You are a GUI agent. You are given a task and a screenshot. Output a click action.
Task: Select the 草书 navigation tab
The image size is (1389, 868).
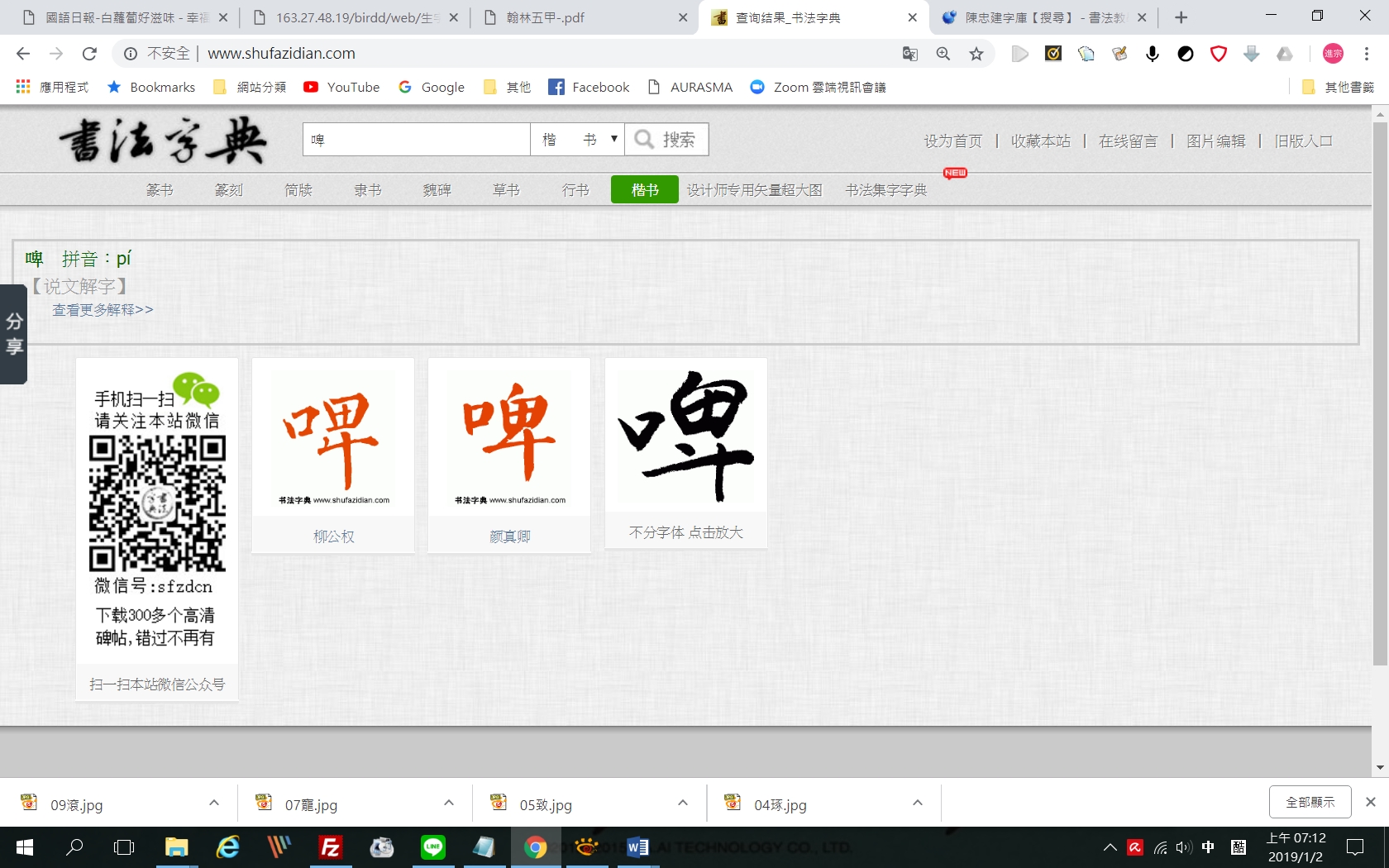tap(506, 190)
